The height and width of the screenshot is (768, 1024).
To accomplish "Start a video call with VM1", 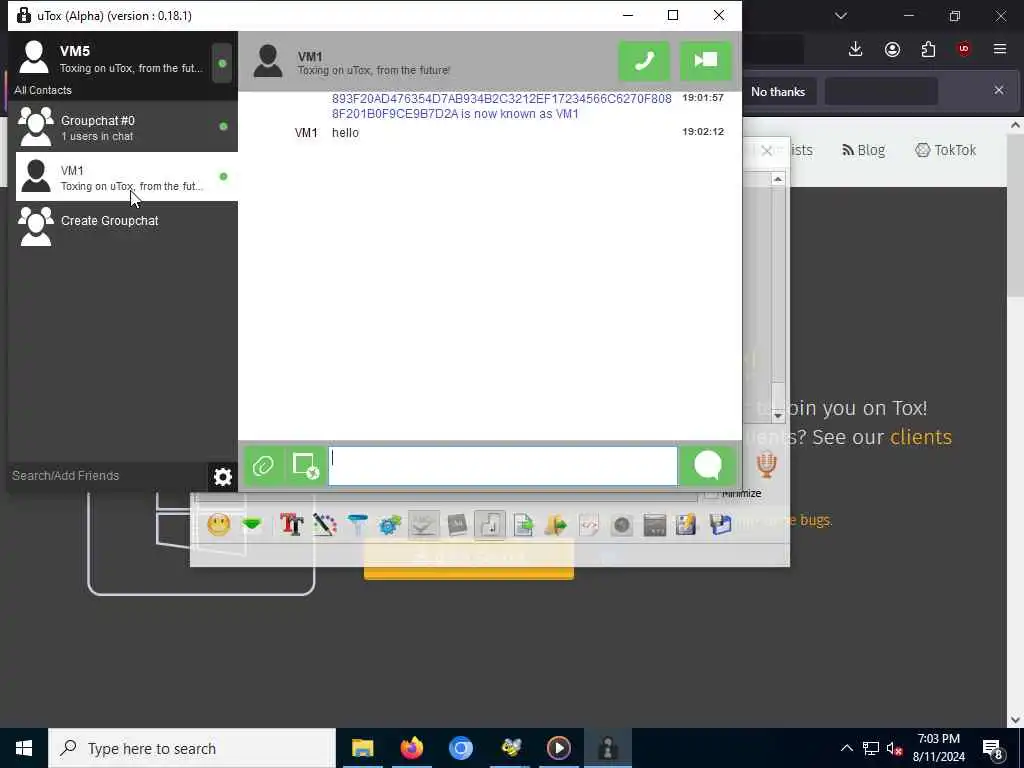I will click(705, 61).
